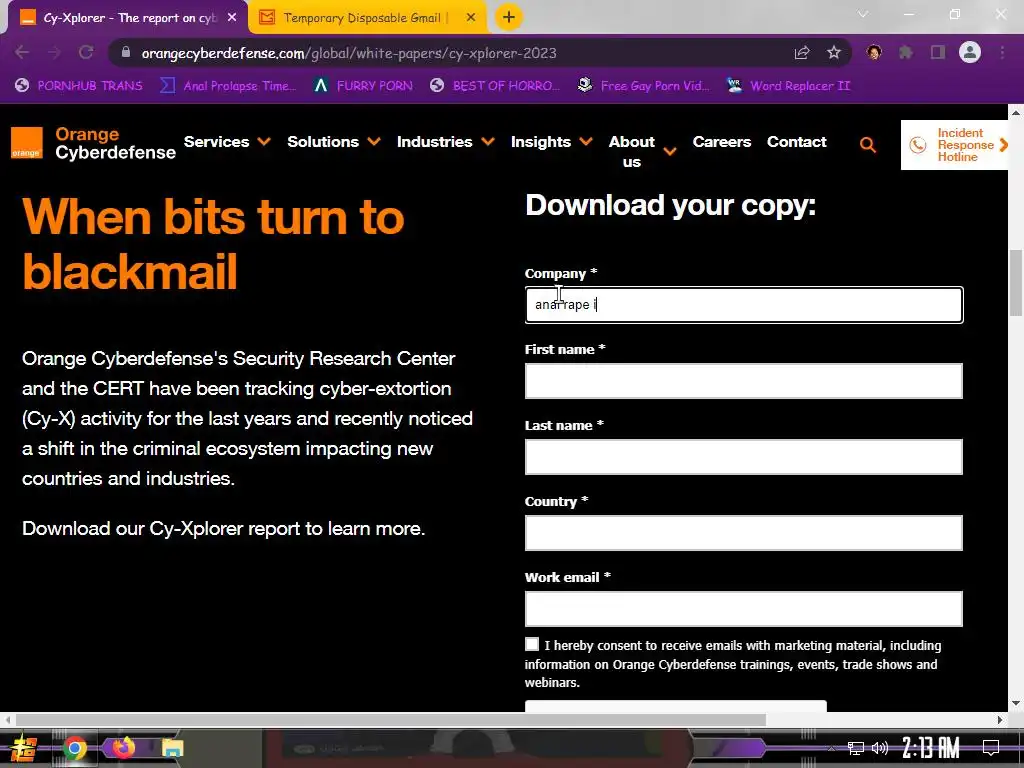This screenshot has height=768, width=1024.
Task: Click the Last name input field
Action: 744,456
